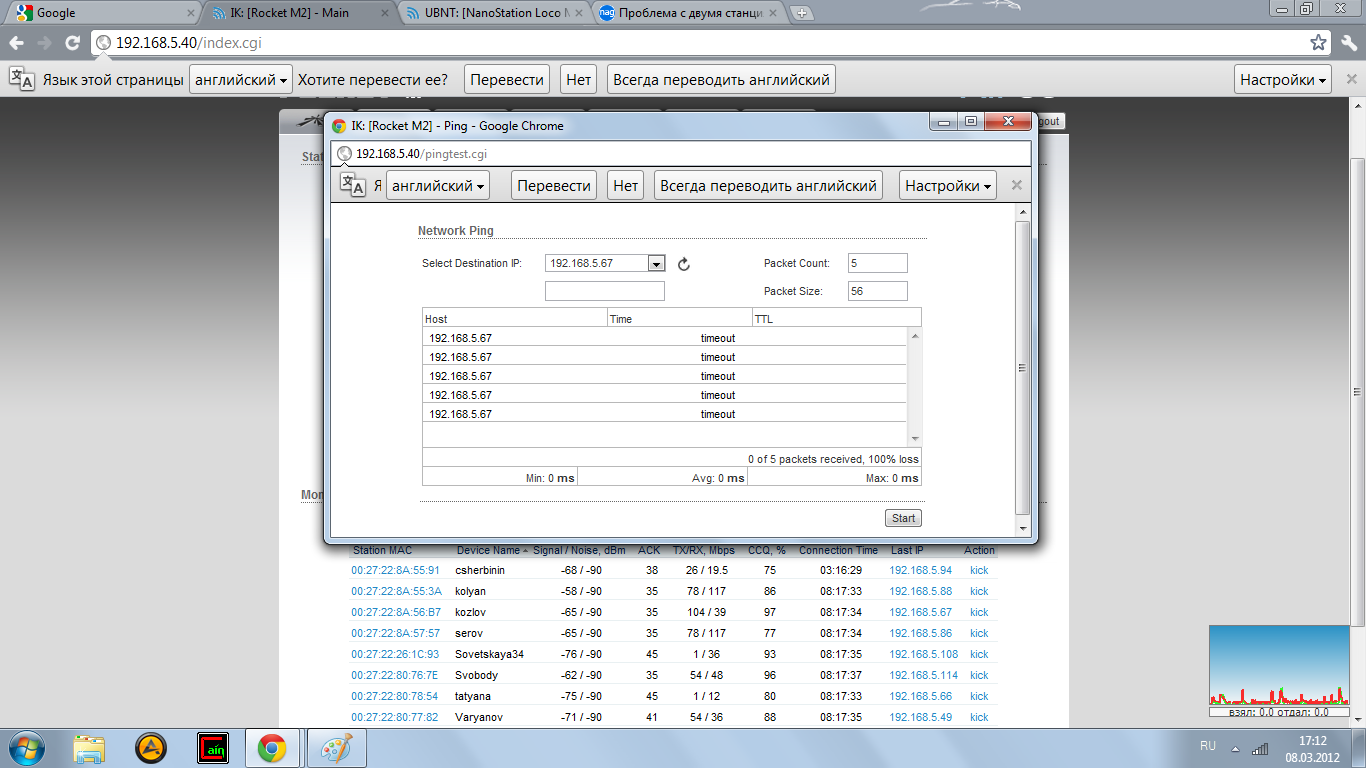Close the translate bar in Ping window
The image size is (1366, 768).
(1016, 185)
